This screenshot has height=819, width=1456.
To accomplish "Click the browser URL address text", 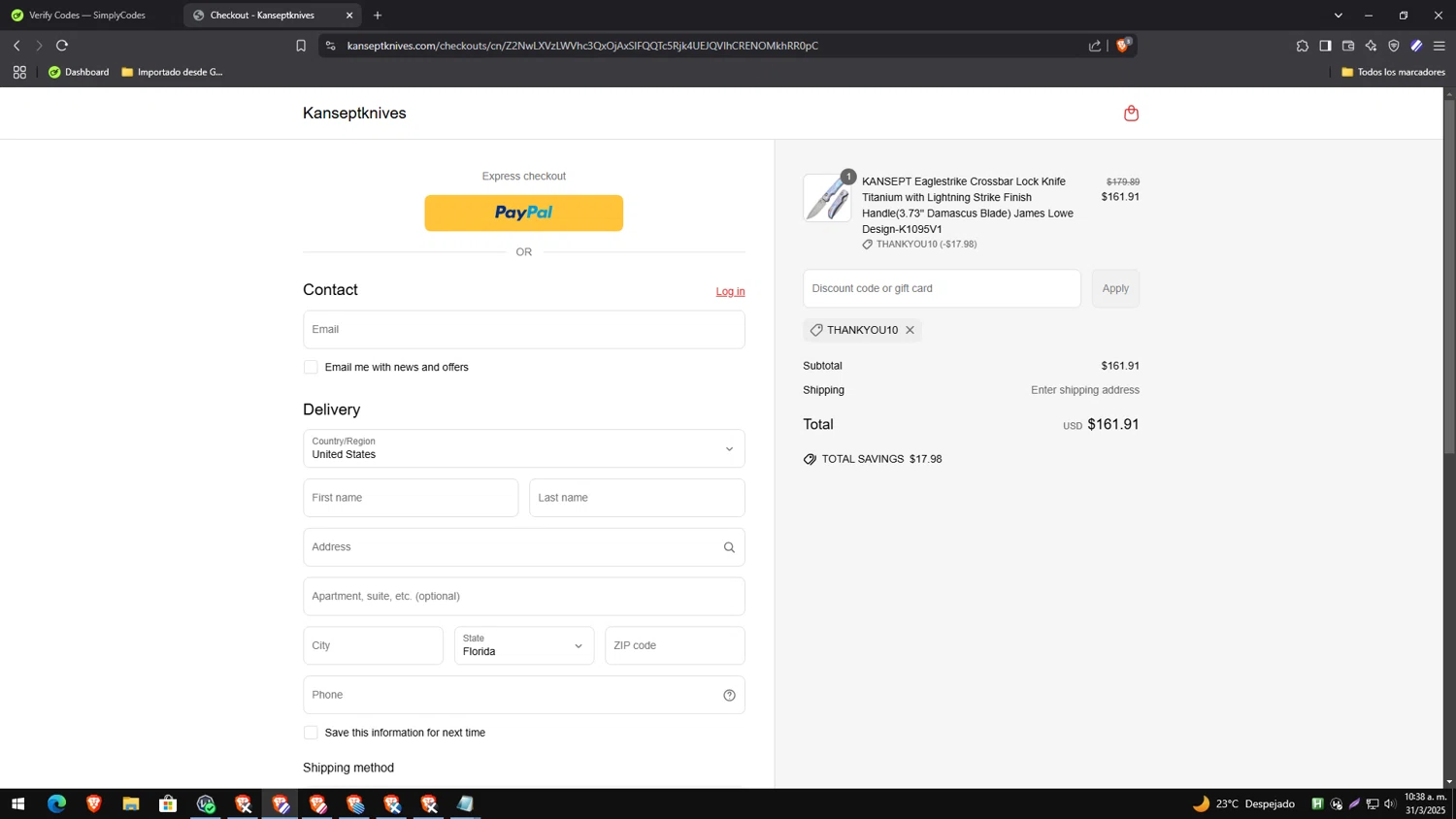I will point(582,46).
